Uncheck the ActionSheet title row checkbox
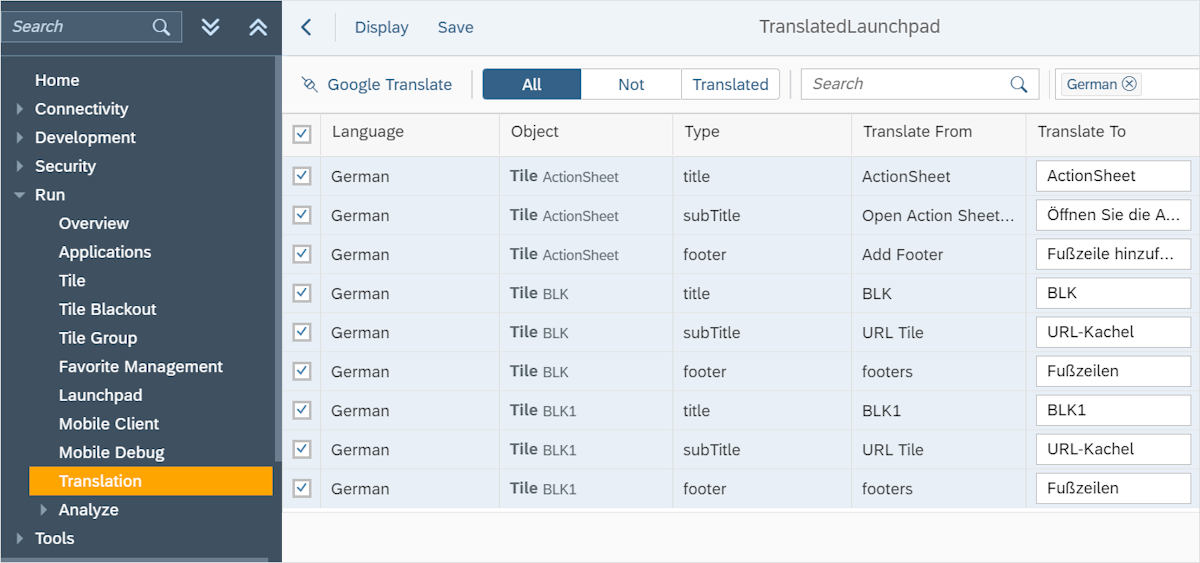The height and width of the screenshot is (563, 1200). (x=302, y=176)
